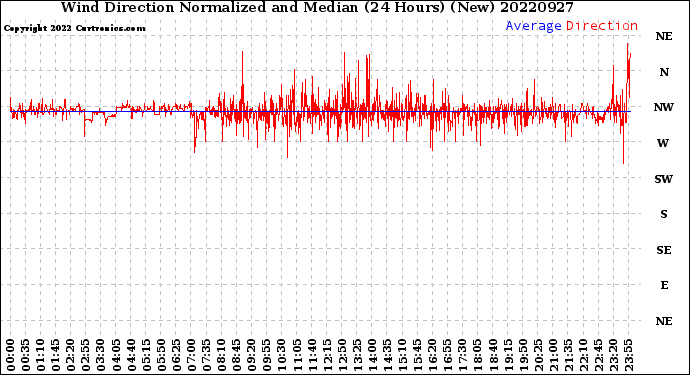Click the bottom 'NE' axis label
Screen dimensions: 690x375
click(664, 321)
